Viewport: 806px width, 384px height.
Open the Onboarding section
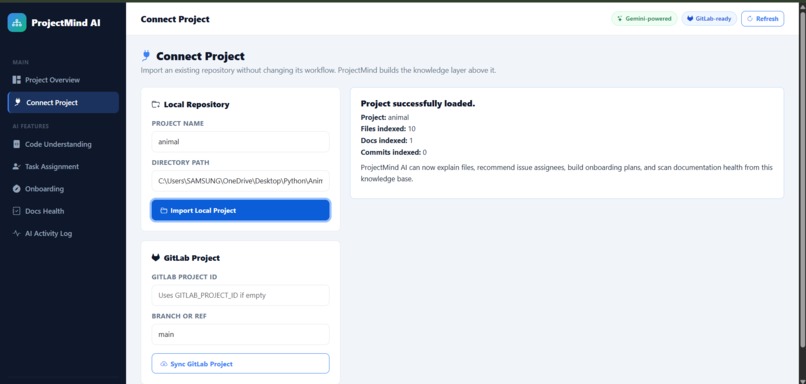click(63, 189)
